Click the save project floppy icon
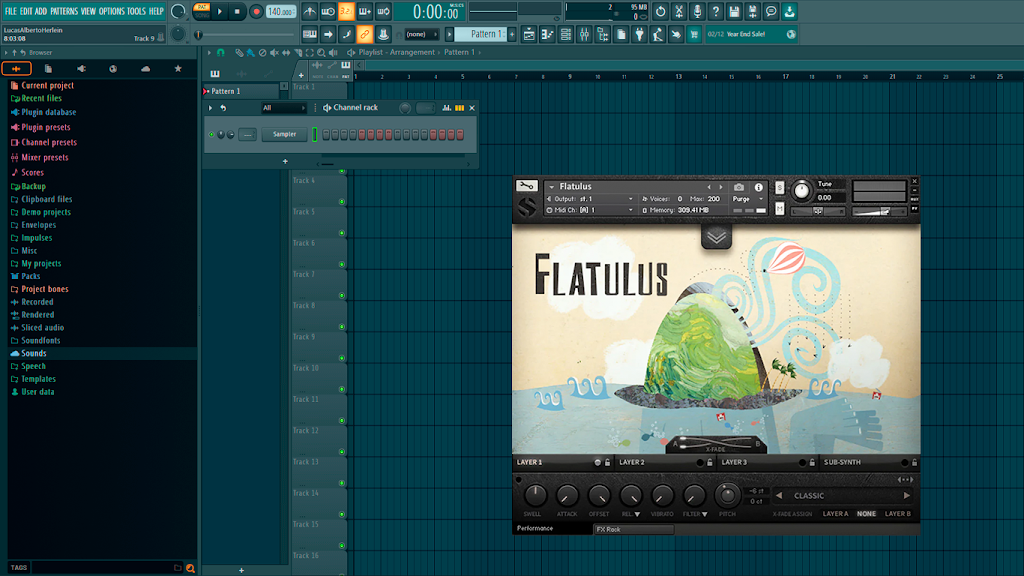The height and width of the screenshot is (576, 1024). 734,12
